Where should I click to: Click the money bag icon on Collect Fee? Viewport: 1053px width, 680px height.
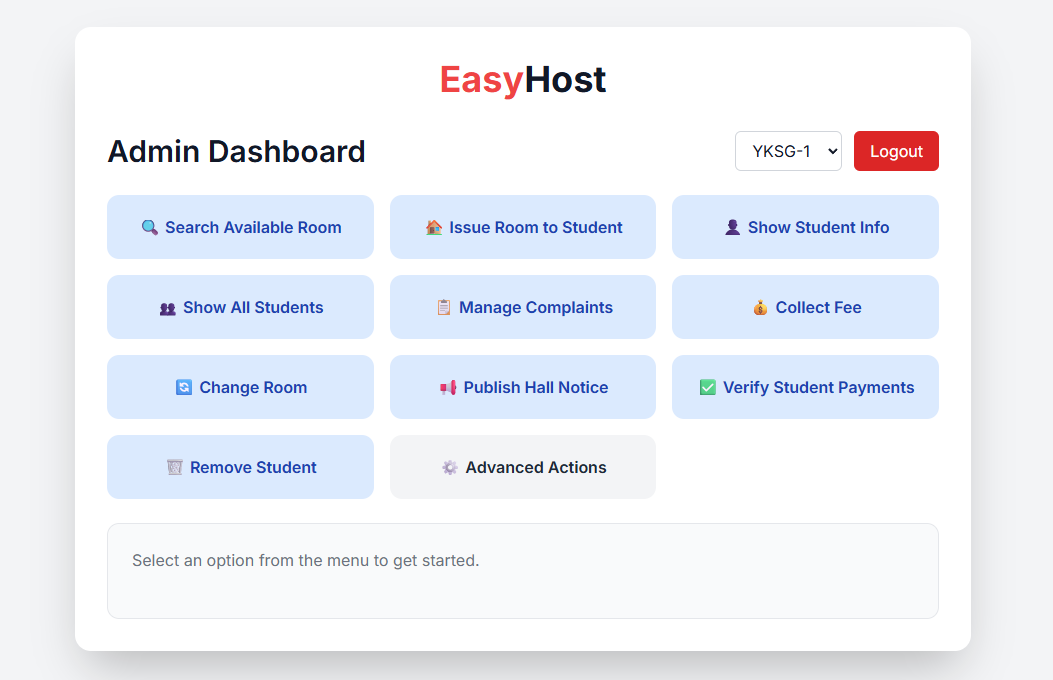(x=760, y=308)
